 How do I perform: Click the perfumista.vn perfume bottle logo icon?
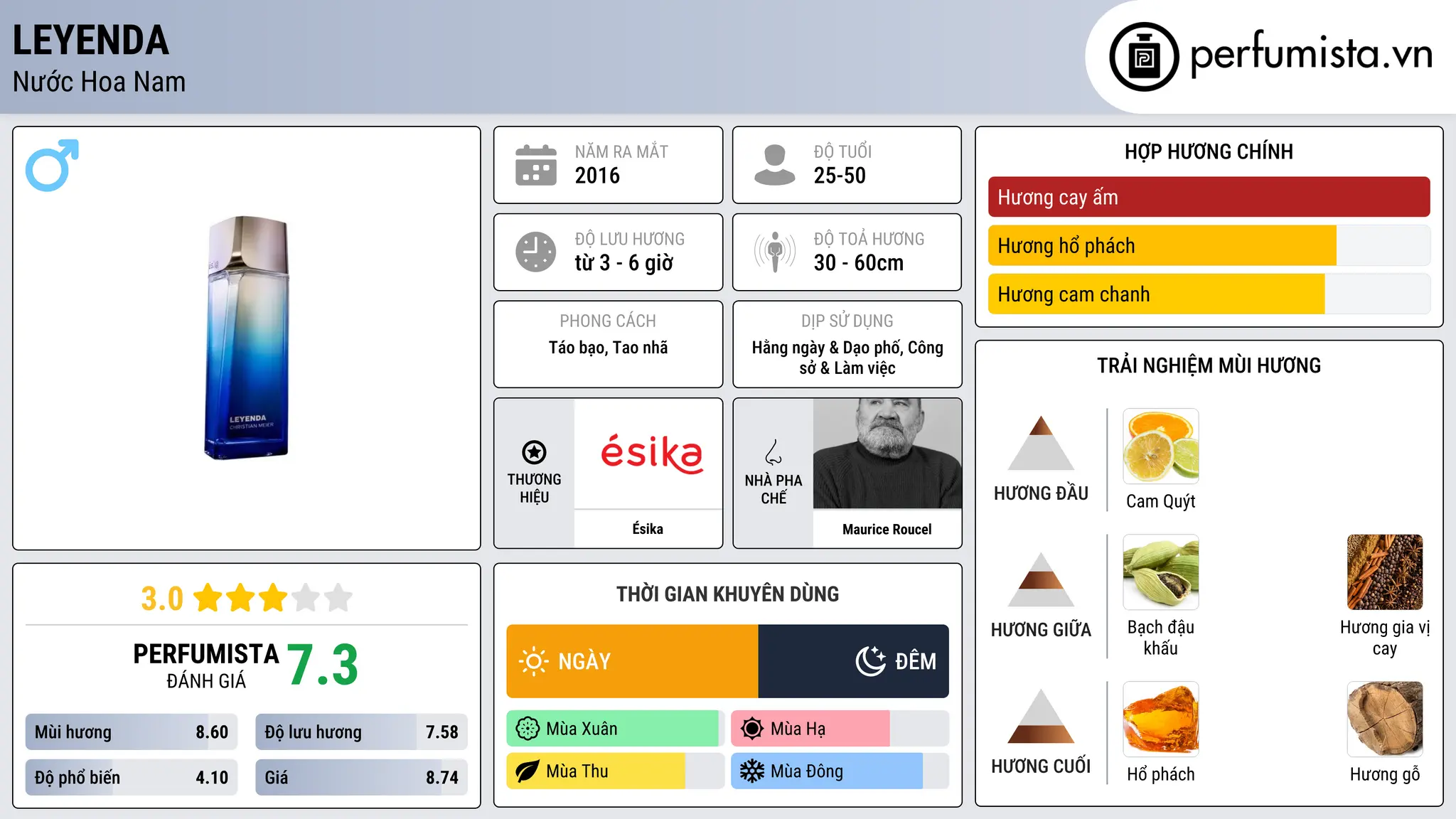pyautogui.click(x=1144, y=57)
